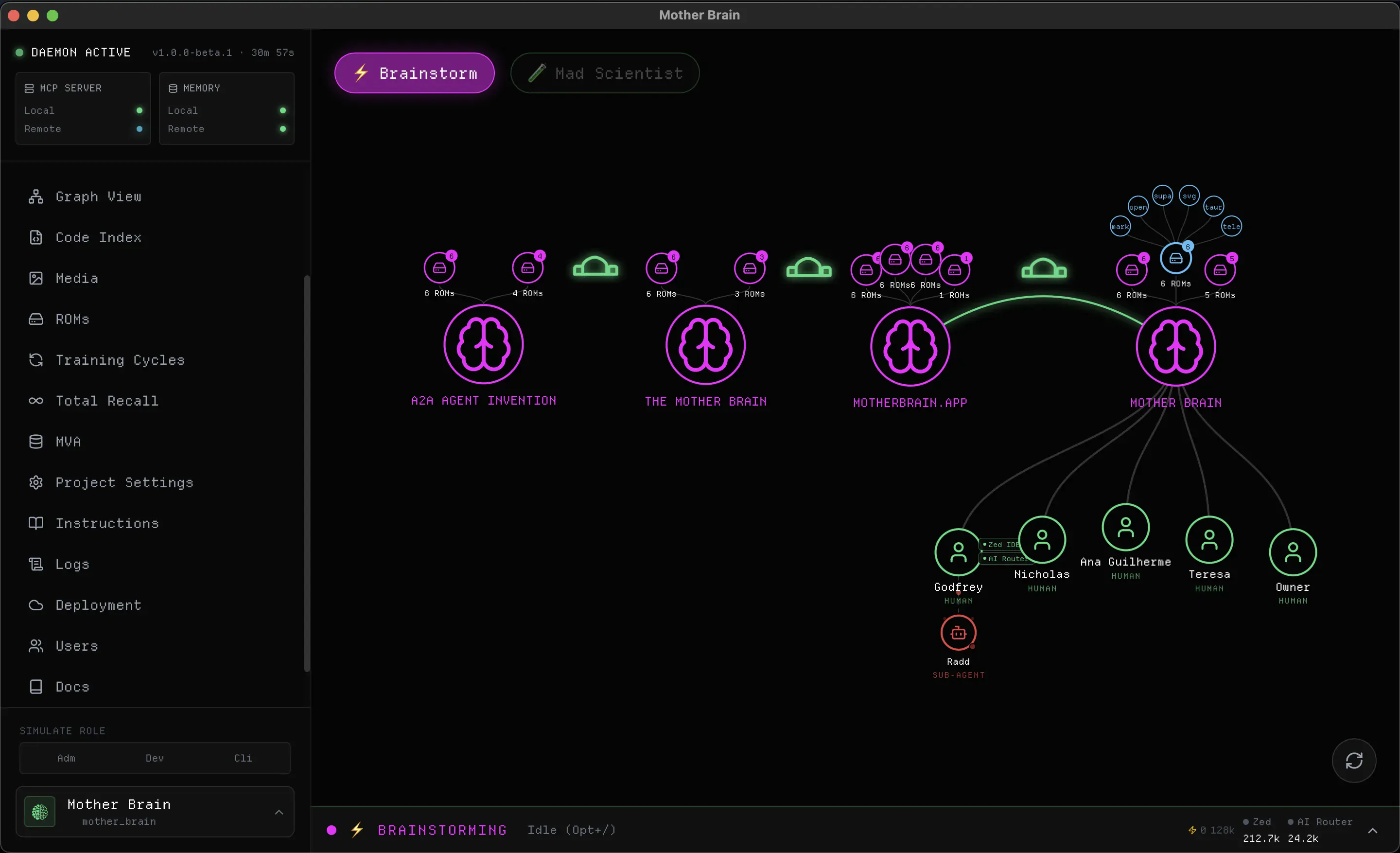Click the Deployment cloud icon

coord(36,605)
